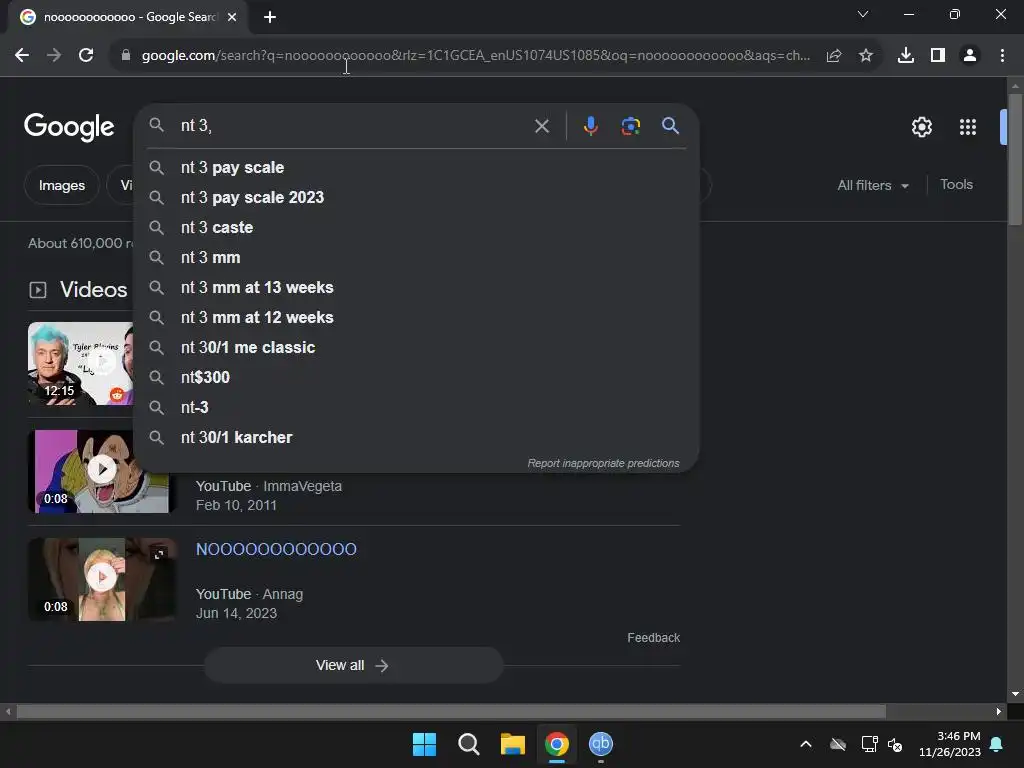Search by image with the Lens icon

[630, 126]
